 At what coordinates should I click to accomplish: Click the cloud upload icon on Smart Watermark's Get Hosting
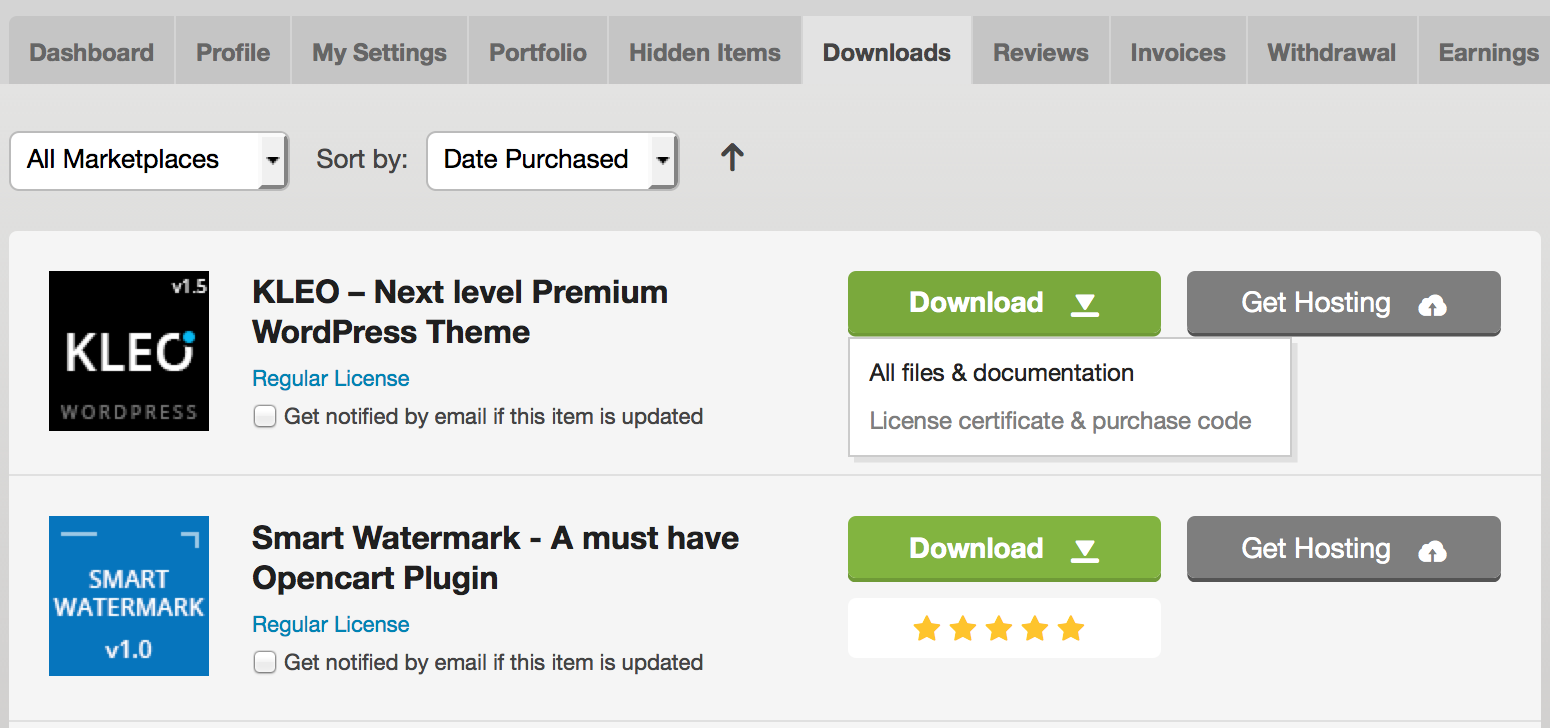(1432, 551)
